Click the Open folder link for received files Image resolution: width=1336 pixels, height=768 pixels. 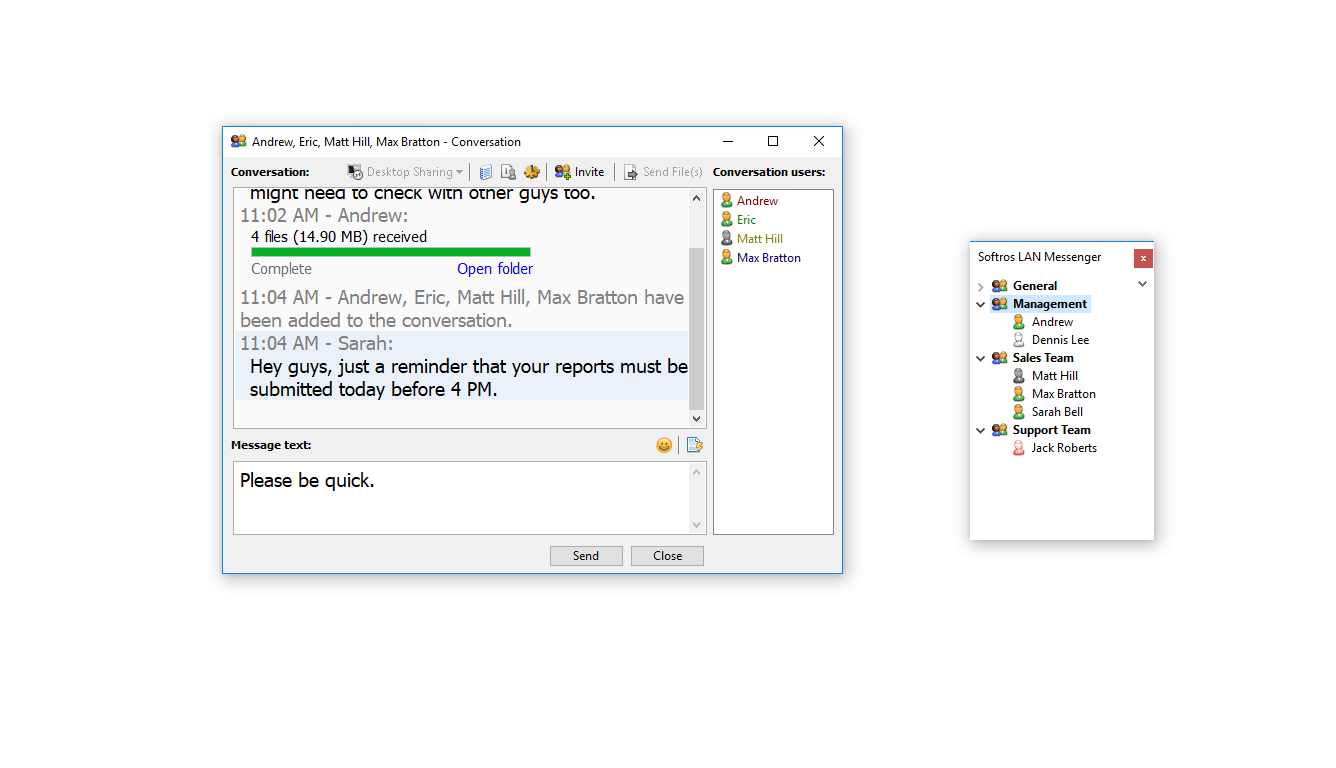(495, 269)
